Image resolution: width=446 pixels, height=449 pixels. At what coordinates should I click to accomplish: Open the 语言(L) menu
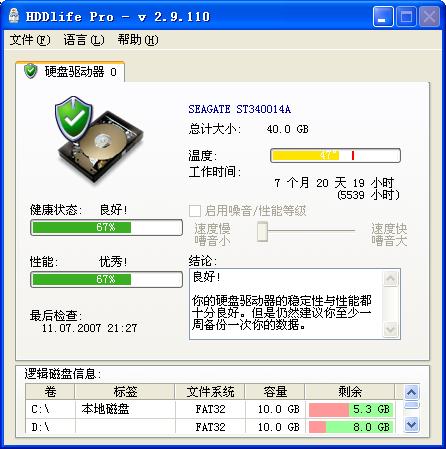pyautogui.click(x=84, y=40)
